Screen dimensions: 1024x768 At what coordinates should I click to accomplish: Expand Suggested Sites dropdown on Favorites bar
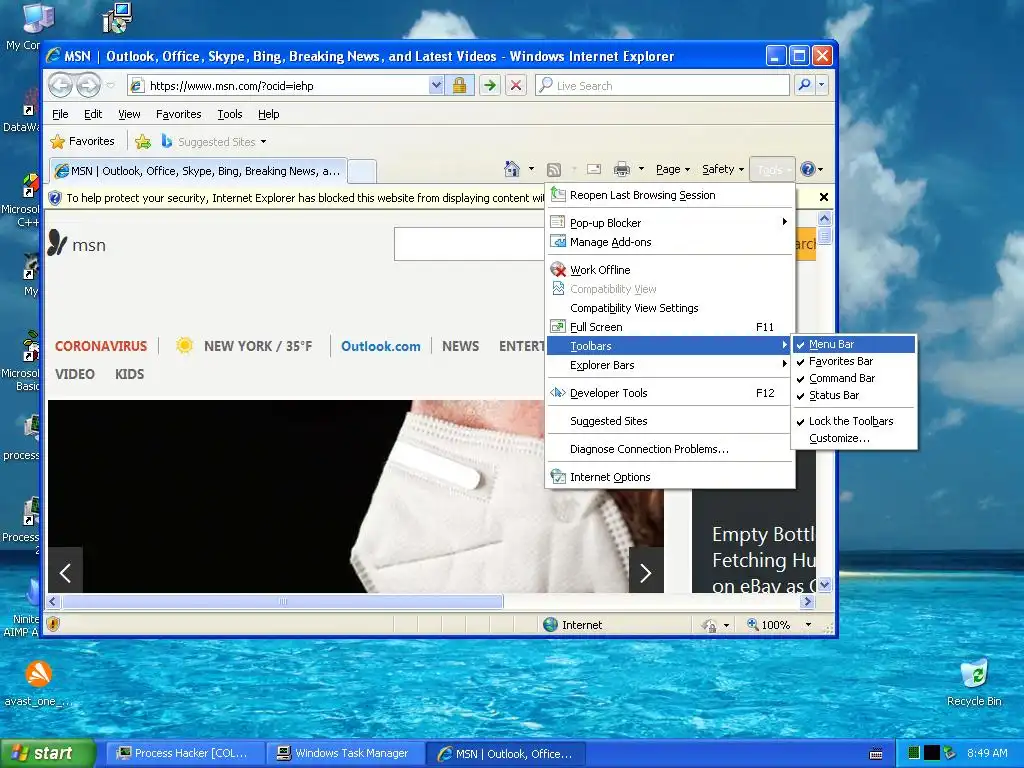pyautogui.click(x=263, y=142)
